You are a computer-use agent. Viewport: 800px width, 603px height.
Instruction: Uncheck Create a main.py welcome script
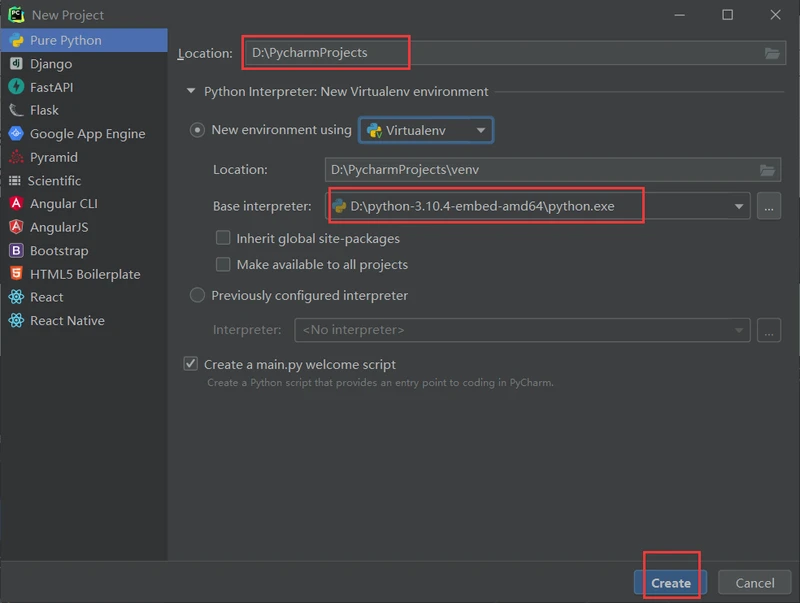pos(191,365)
